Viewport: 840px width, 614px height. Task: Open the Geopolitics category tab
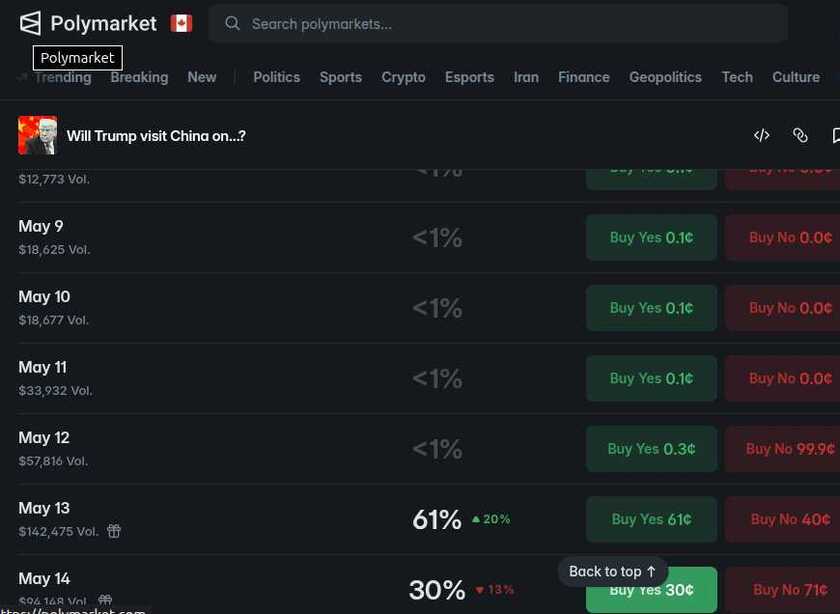pos(665,77)
